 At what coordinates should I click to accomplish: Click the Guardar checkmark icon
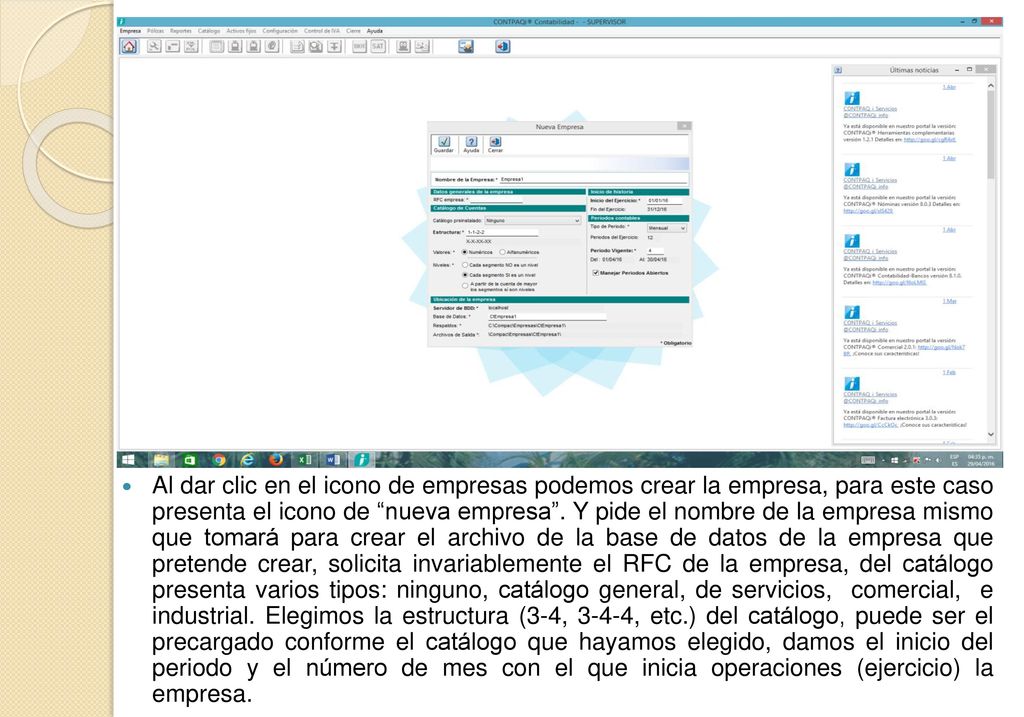tap(444, 142)
